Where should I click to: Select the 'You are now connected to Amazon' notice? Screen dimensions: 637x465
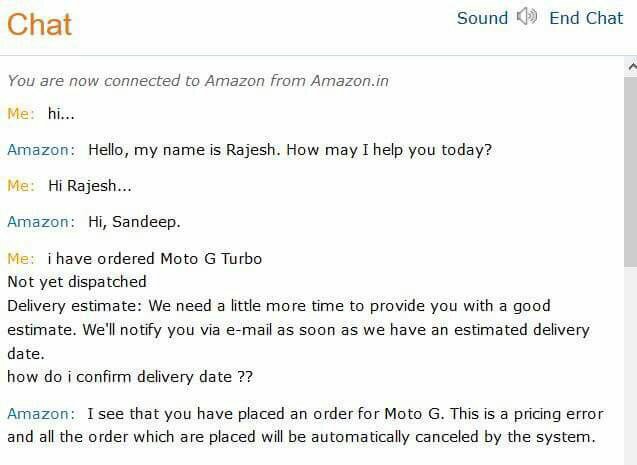[x=198, y=80]
